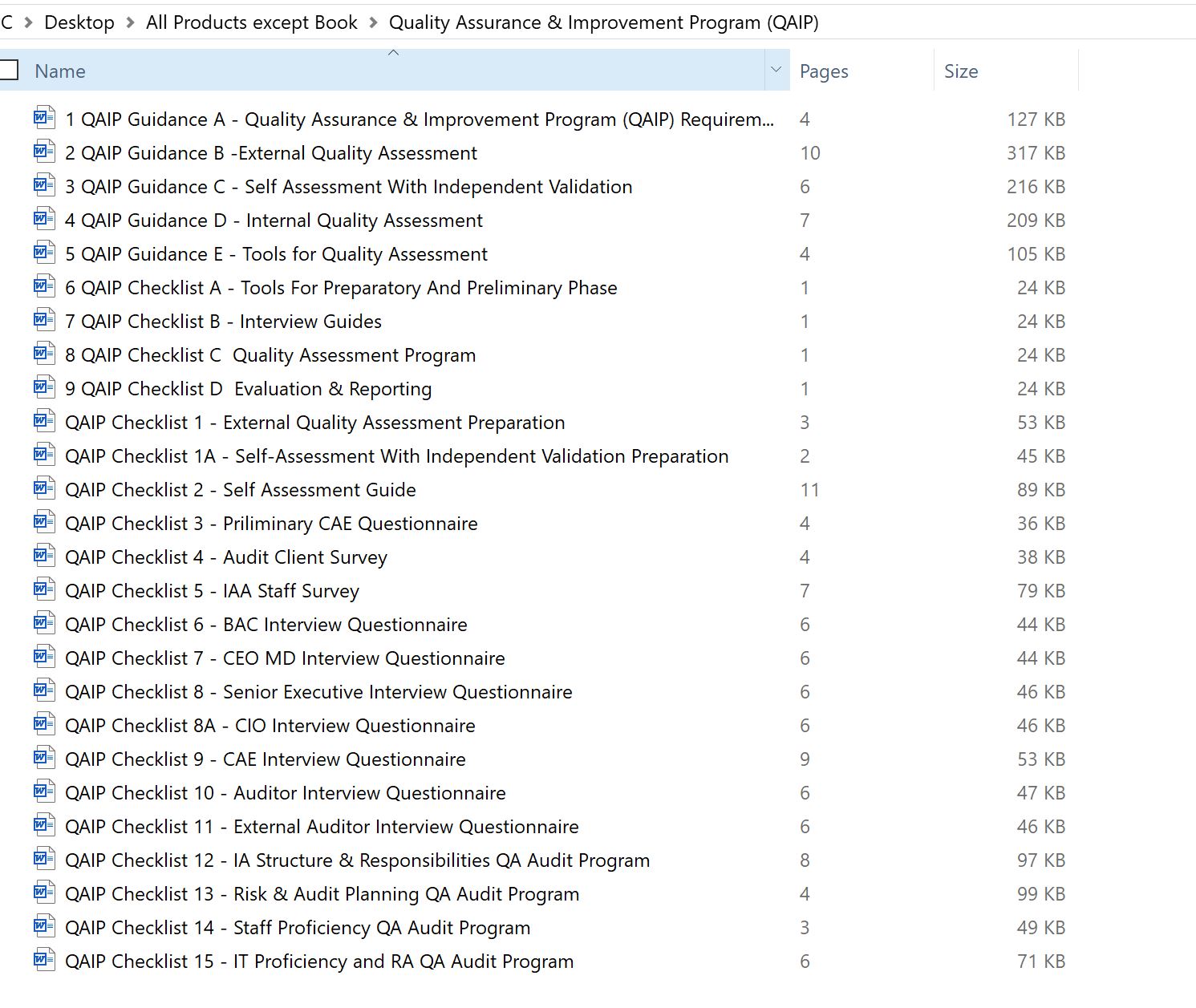Click Word icon for CAE Interview Questionnaire
Viewport: 1196px width, 1008px height.
(44, 759)
